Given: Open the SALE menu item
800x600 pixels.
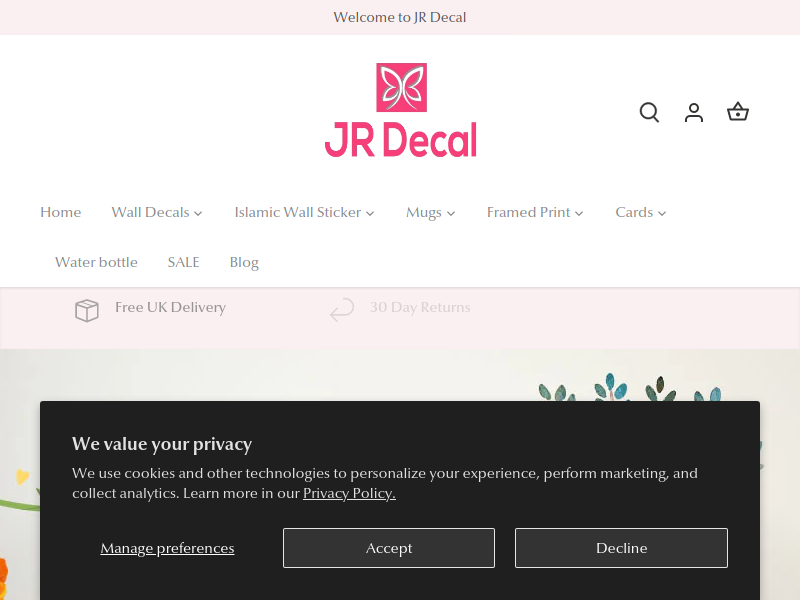Looking at the screenshot, I should [x=184, y=262].
